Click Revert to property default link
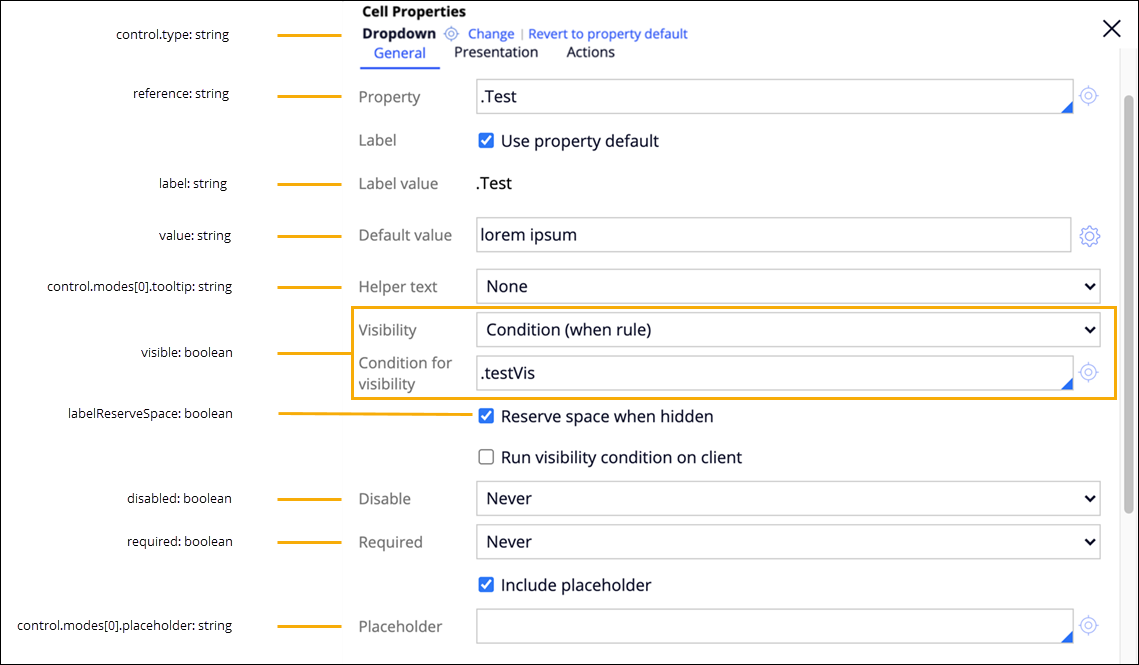Image resolution: width=1139 pixels, height=665 pixels. 608,34
